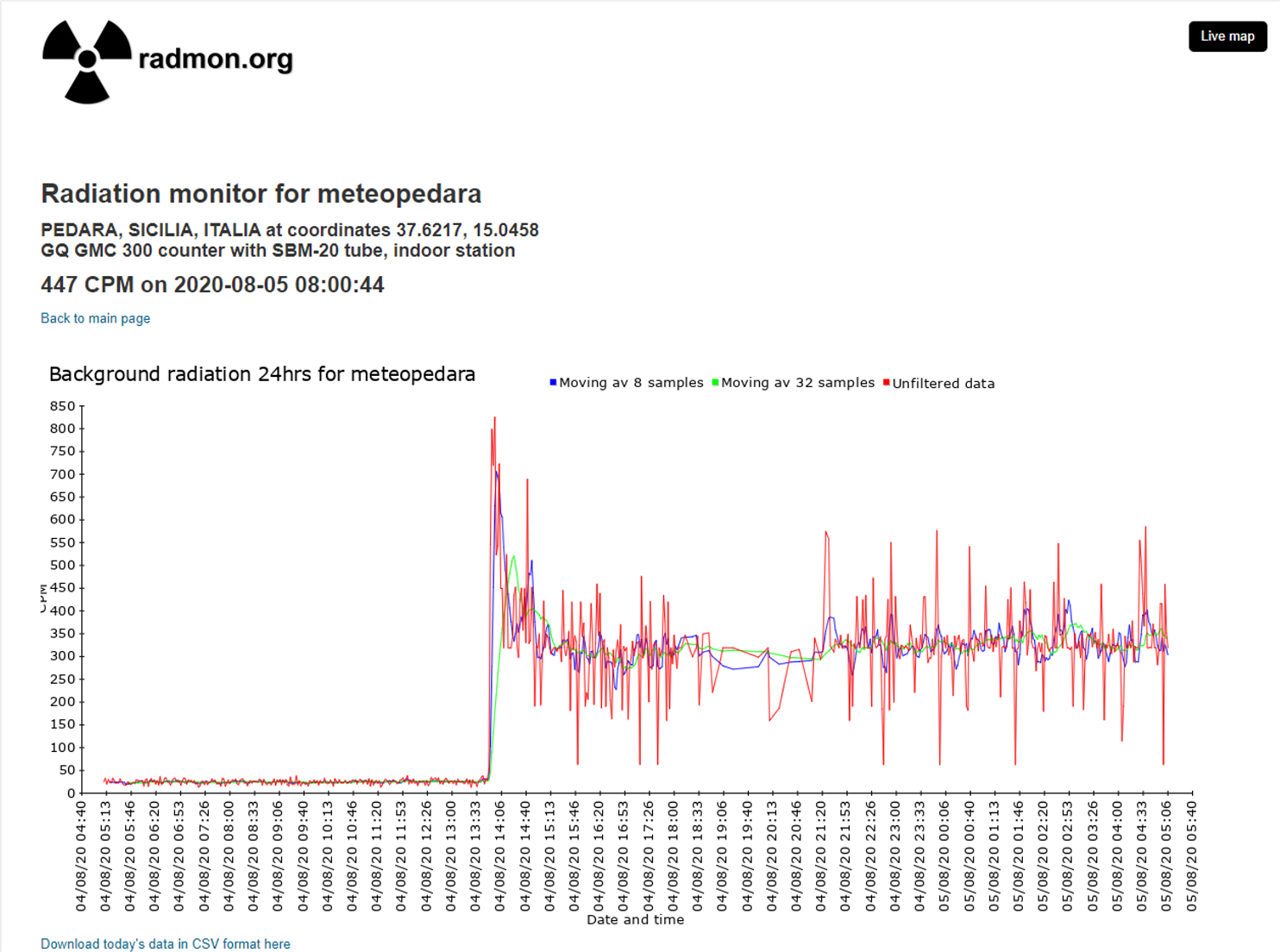Click red Unfiltered data legend swatch
This screenshot has height=952, width=1280.
coord(886,382)
